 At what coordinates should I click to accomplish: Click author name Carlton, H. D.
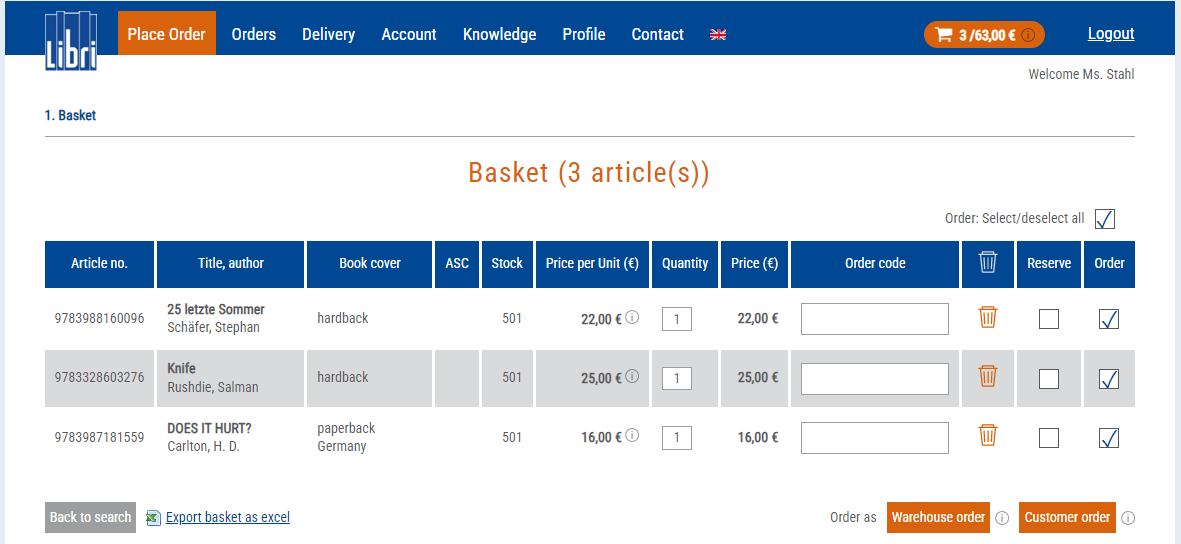point(203,446)
